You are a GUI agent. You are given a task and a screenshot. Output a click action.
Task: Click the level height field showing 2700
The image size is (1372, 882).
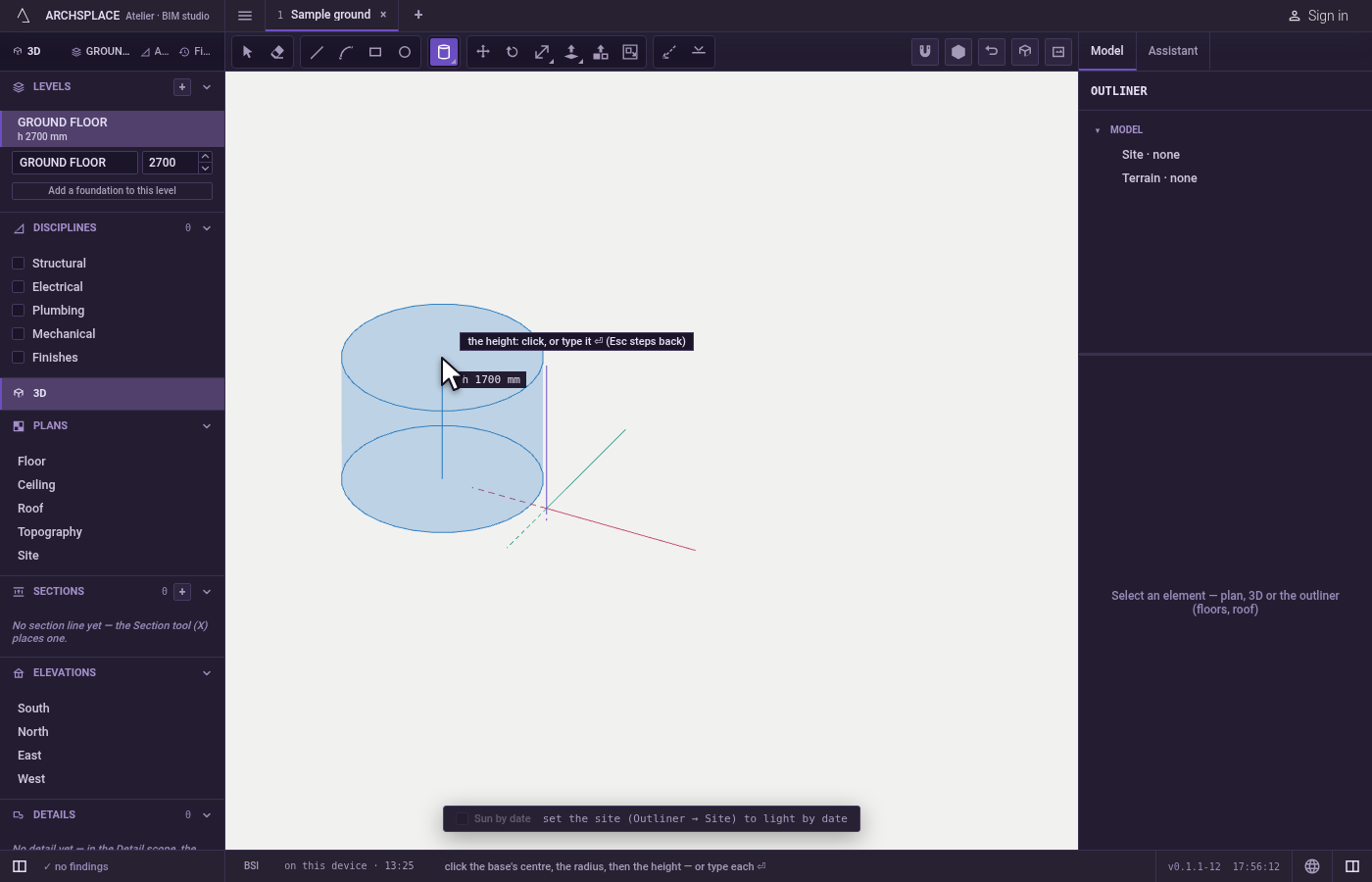[171, 163]
